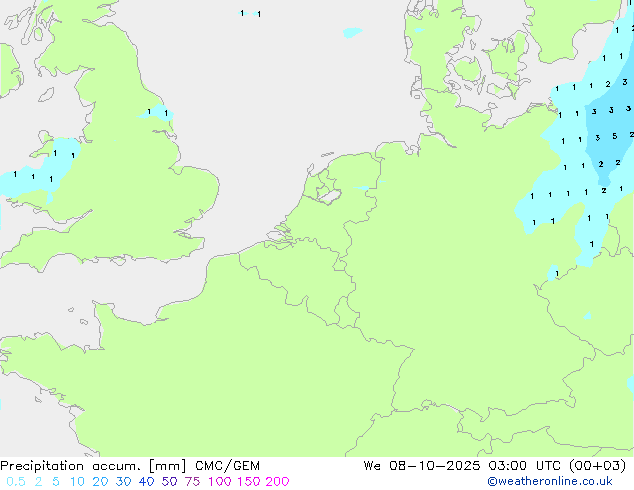Click the (00+03) forecast offset text
Image resolution: width=634 pixels, height=490 pixels.
pyautogui.click(x=597, y=466)
